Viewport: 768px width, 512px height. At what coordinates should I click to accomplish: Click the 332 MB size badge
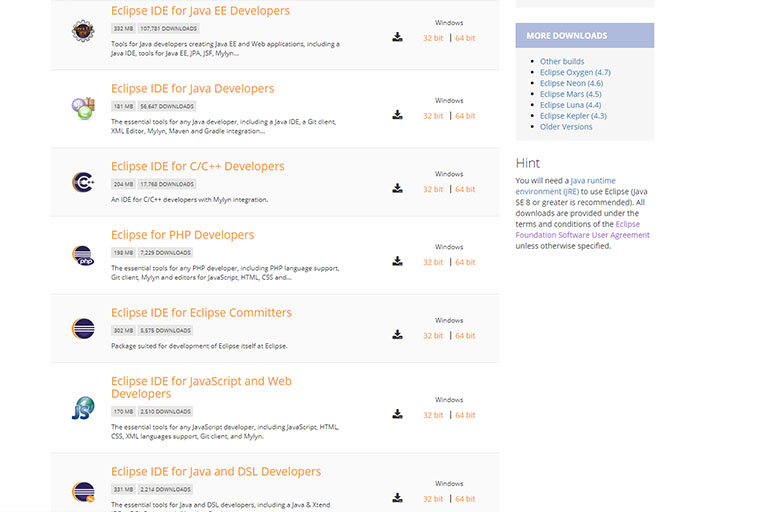tap(123, 28)
